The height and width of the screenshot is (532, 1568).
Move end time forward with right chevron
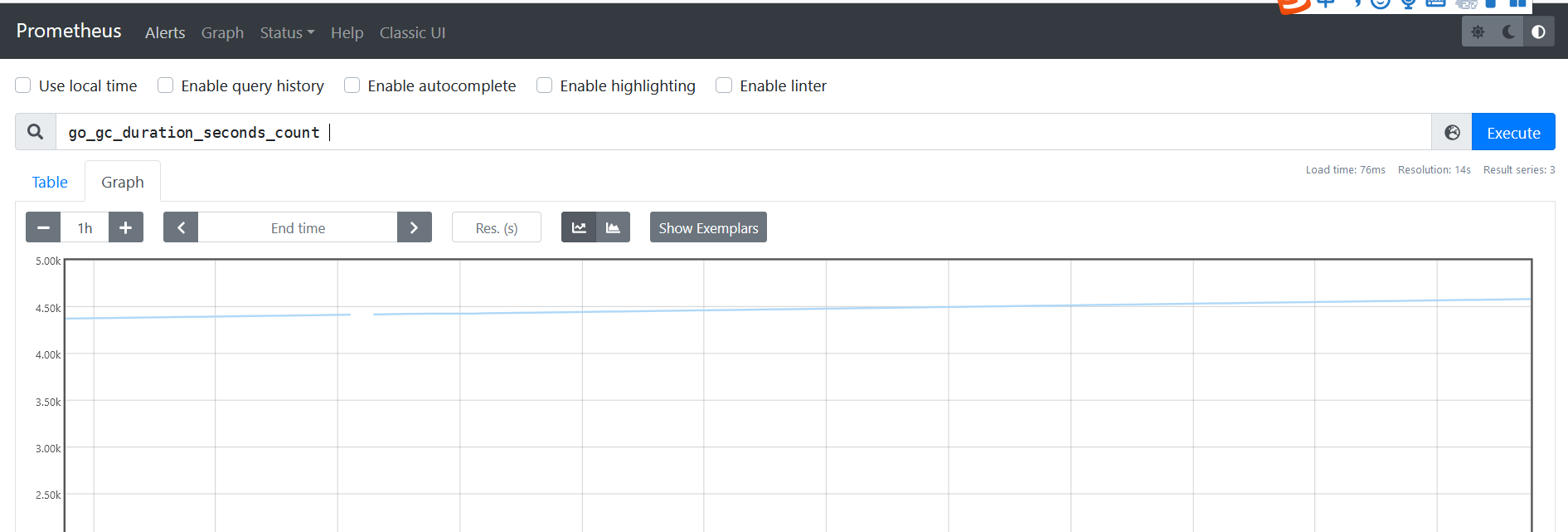pyautogui.click(x=415, y=227)
